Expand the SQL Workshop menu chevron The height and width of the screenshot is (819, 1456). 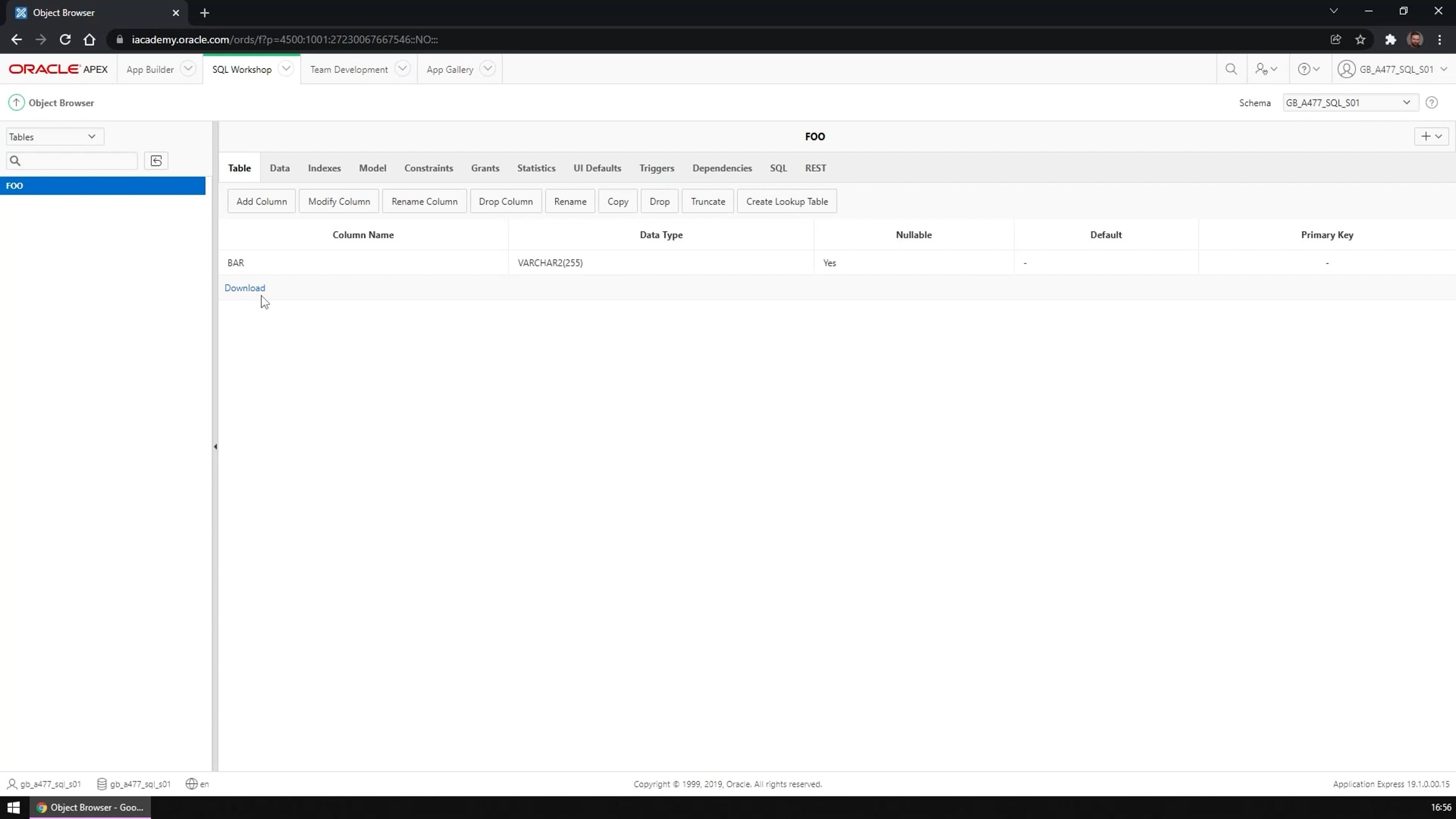286,69
